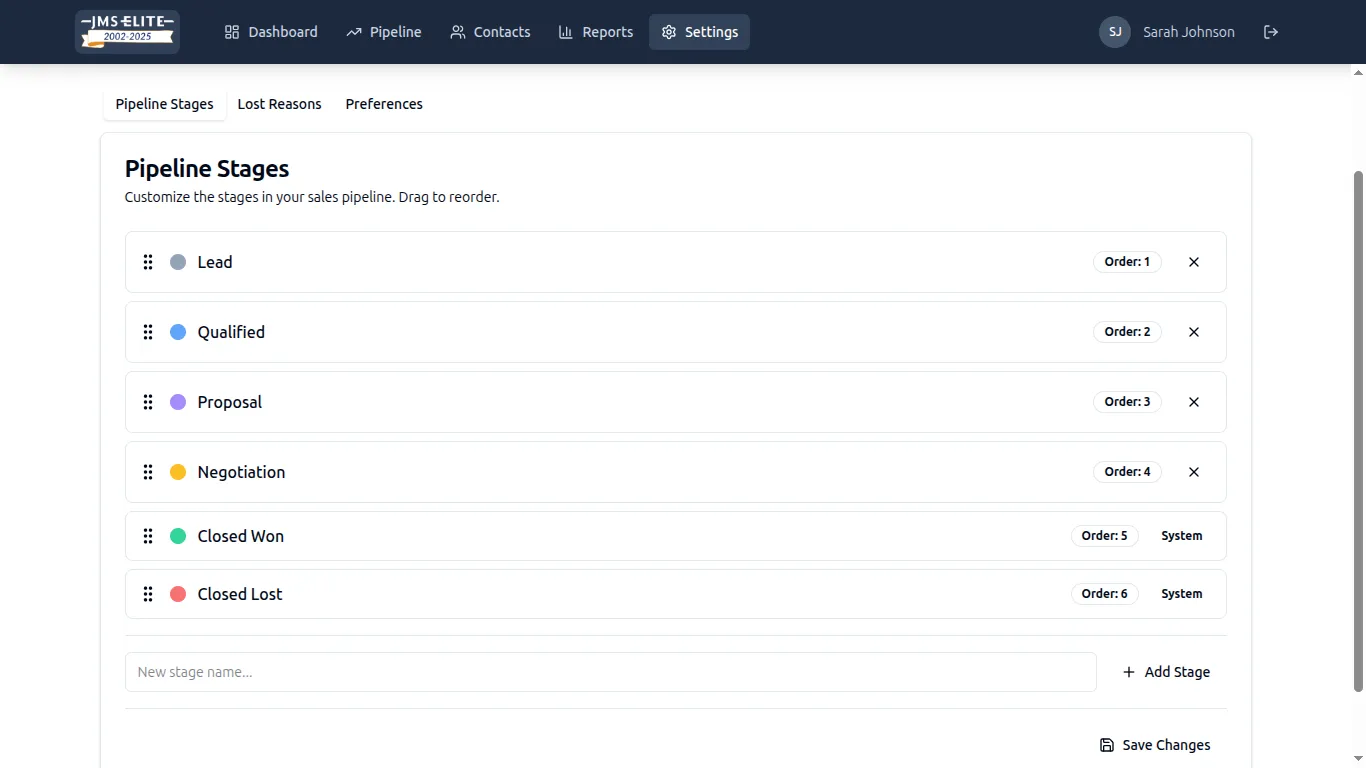The image size is (1366, 768).
Task: Go to the Pipeline page
Action: pos(384,32)
